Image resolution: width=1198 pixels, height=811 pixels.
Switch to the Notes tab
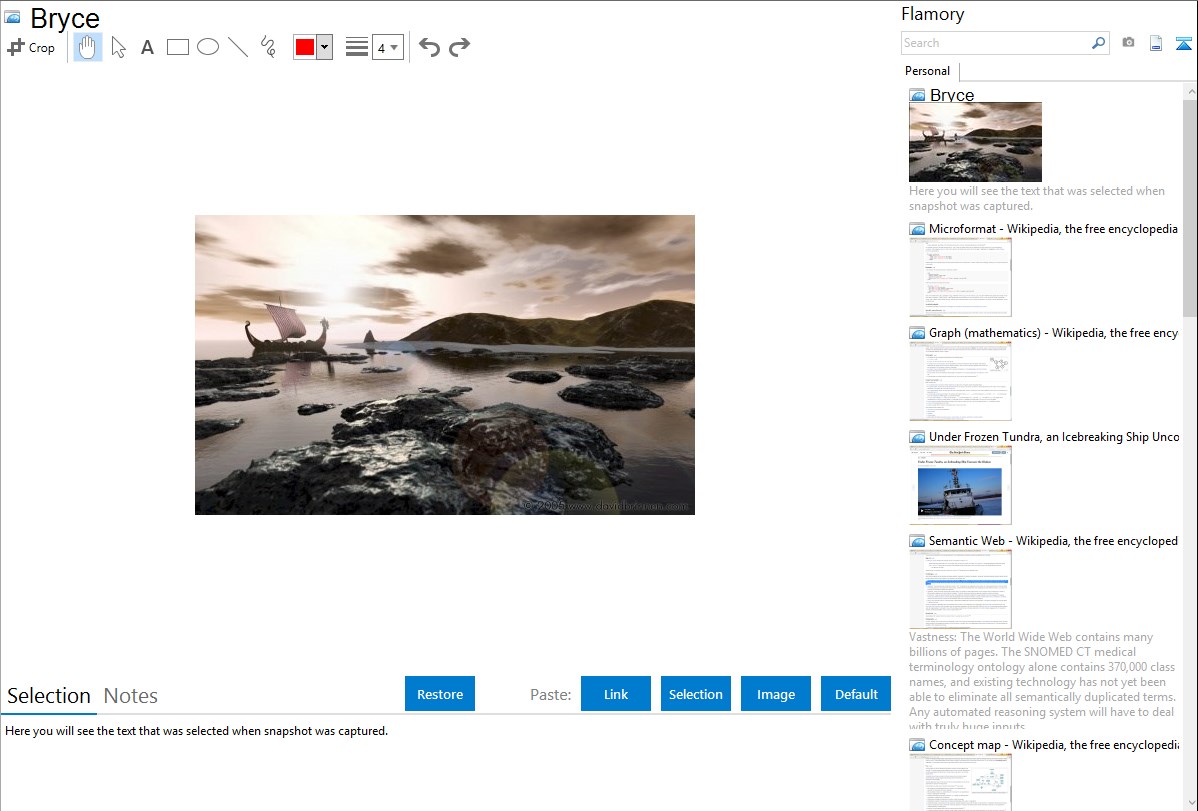[x=131, y=696]
